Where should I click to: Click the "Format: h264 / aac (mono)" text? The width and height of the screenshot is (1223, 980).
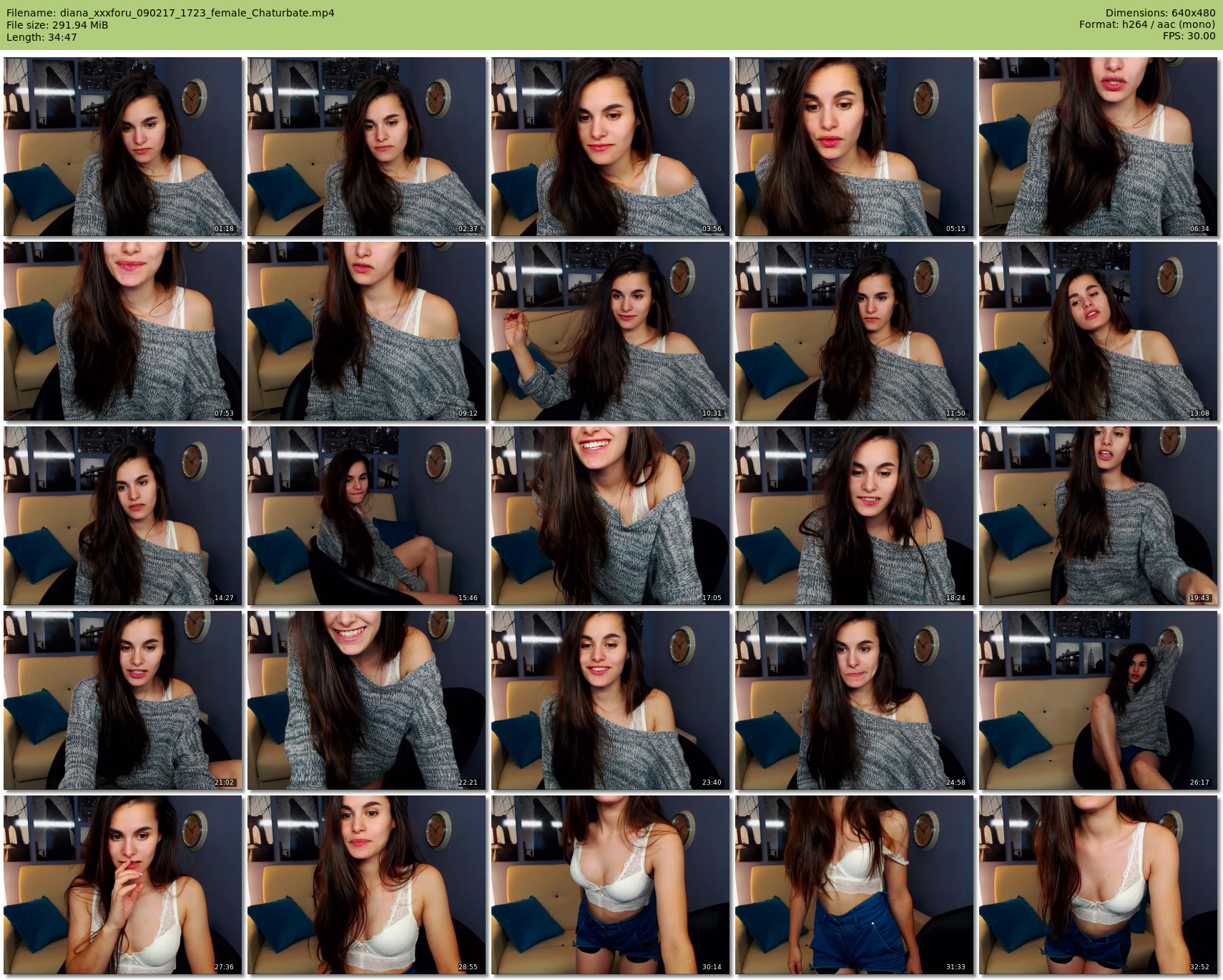click(1147, 24)
